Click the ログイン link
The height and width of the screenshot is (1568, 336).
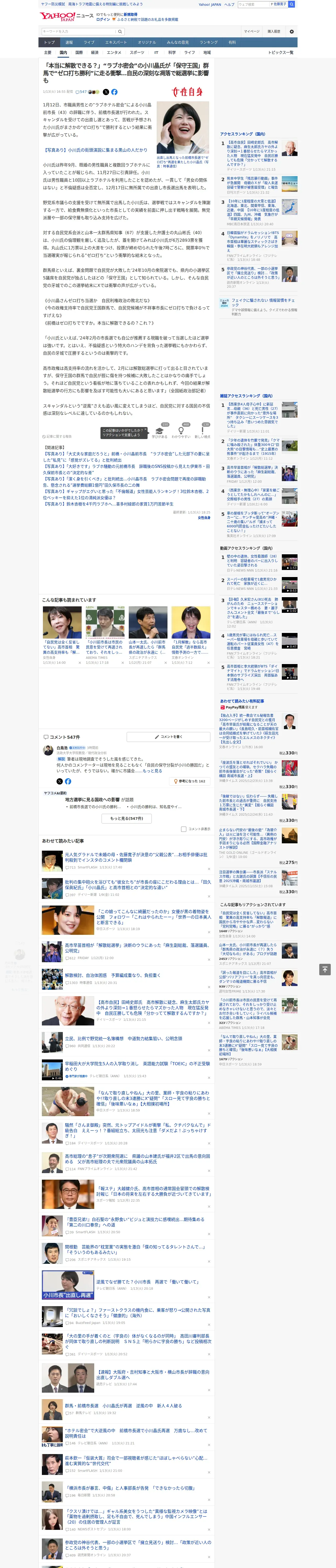103,20
